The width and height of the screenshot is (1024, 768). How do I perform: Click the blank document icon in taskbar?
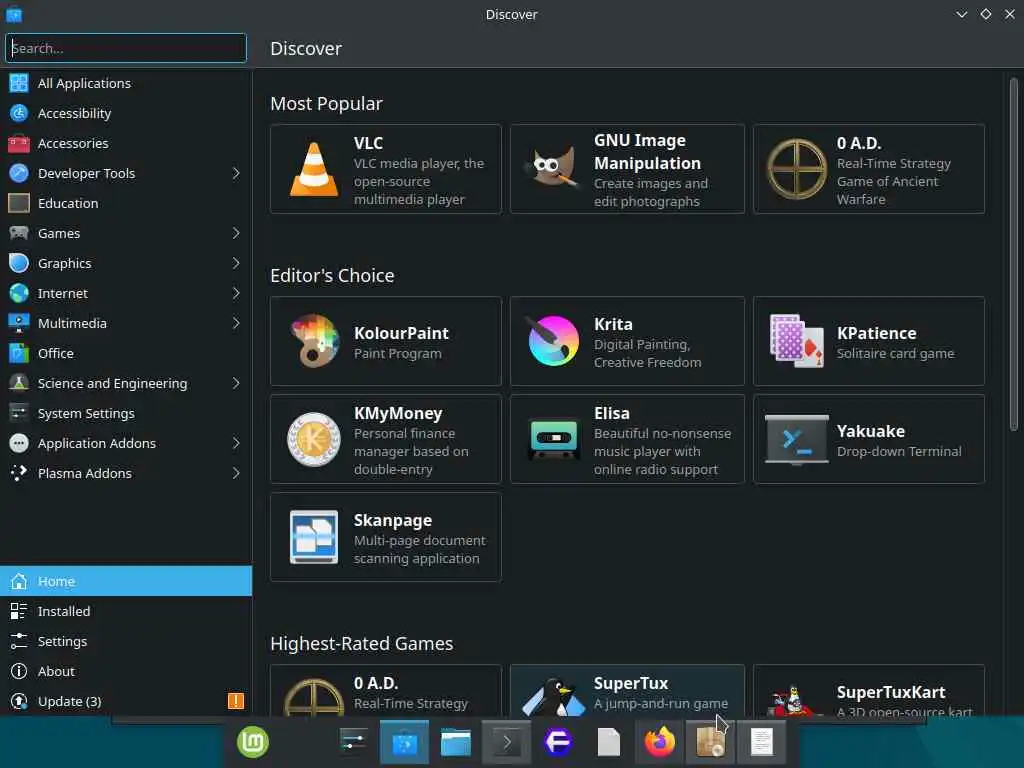(609, 742)
